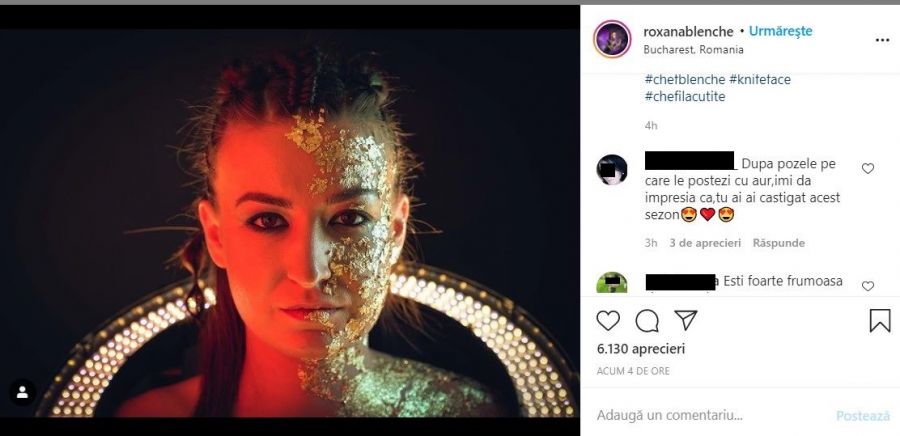Screen dimensions: 900x436
Task: Like the first comment about aur
Action: click(867, 169)
